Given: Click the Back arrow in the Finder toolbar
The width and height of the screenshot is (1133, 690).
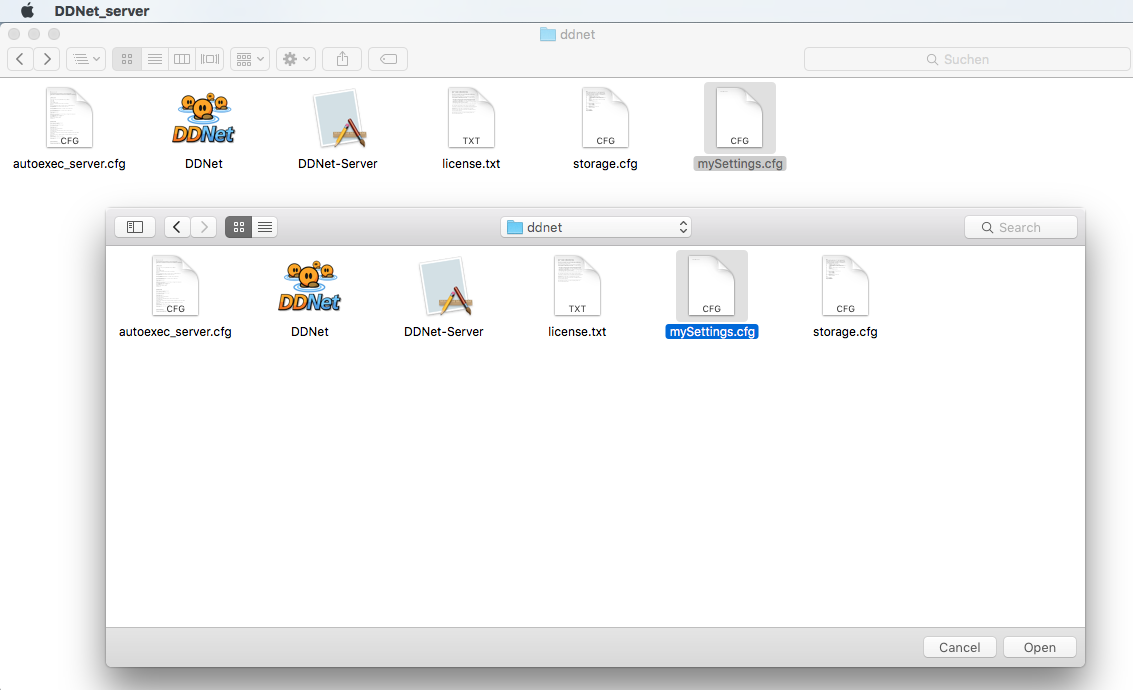Looking at the screenshot, I should point(19,58).
